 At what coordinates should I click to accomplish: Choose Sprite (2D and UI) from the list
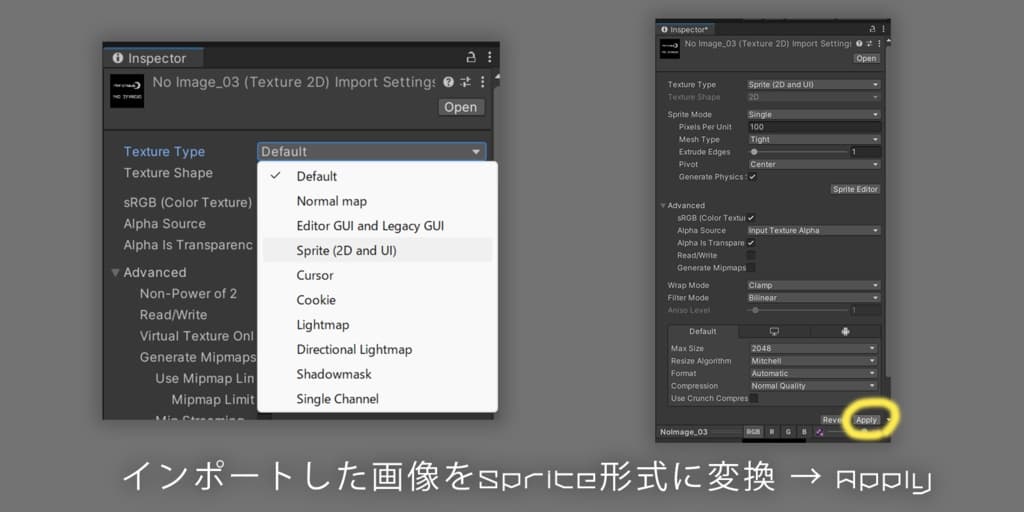pos(346,250)
